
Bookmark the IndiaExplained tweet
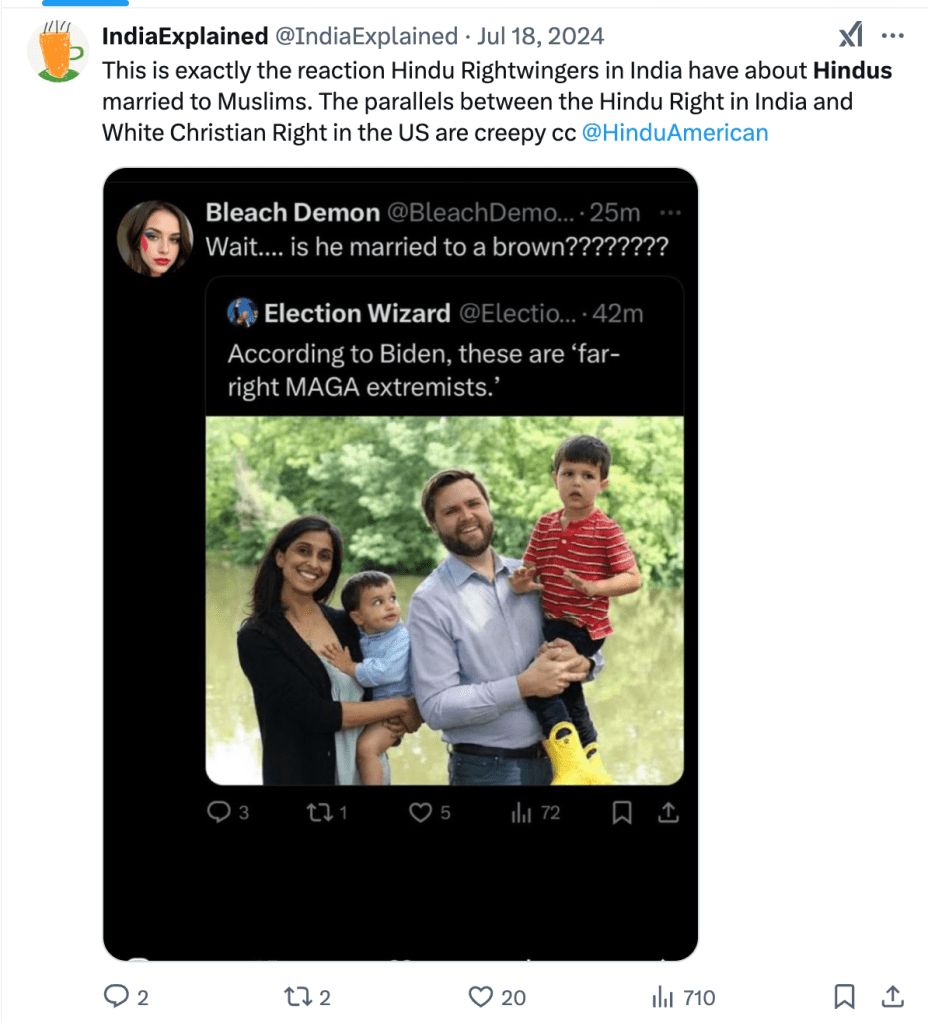pyautogui.click(x=844, y=996)
